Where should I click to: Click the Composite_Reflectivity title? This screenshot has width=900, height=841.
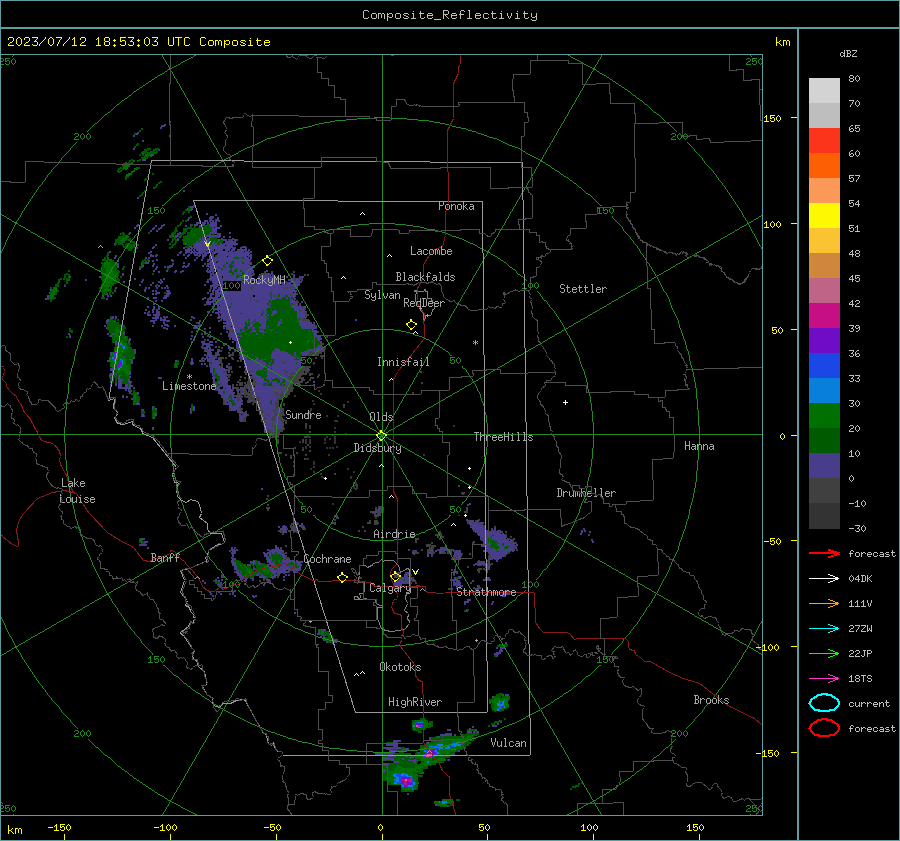[x=450, y=15]
